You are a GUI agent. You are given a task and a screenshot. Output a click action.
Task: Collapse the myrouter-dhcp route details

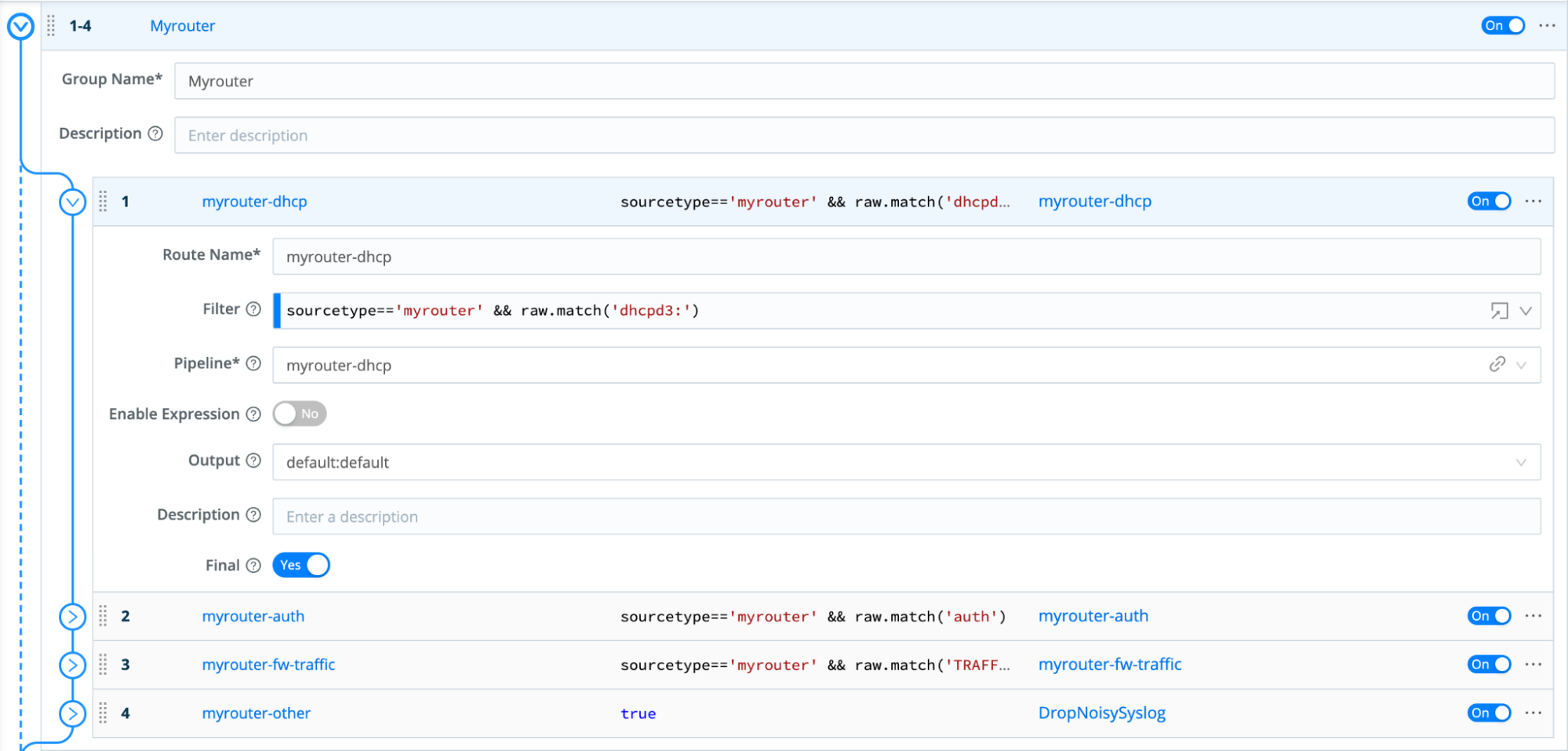[72, 202]
